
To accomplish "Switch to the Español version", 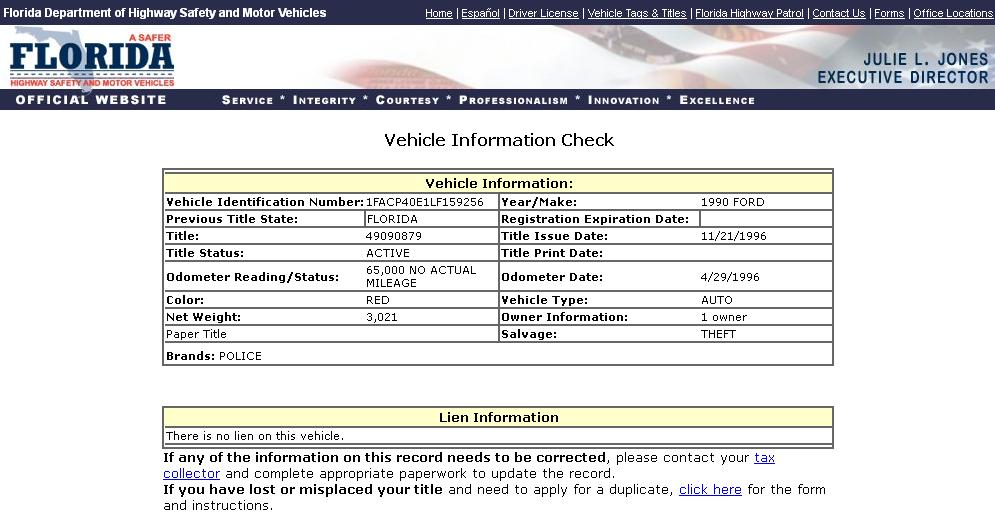I will [480, 13].
